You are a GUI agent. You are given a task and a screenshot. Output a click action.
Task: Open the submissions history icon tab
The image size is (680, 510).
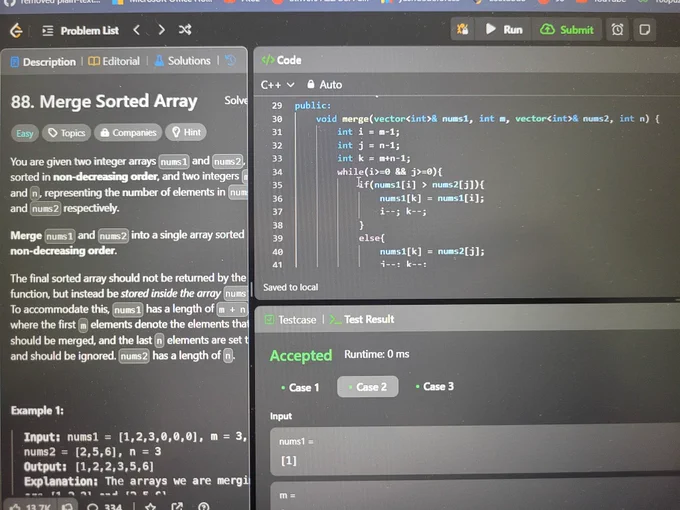pos(230,60)
